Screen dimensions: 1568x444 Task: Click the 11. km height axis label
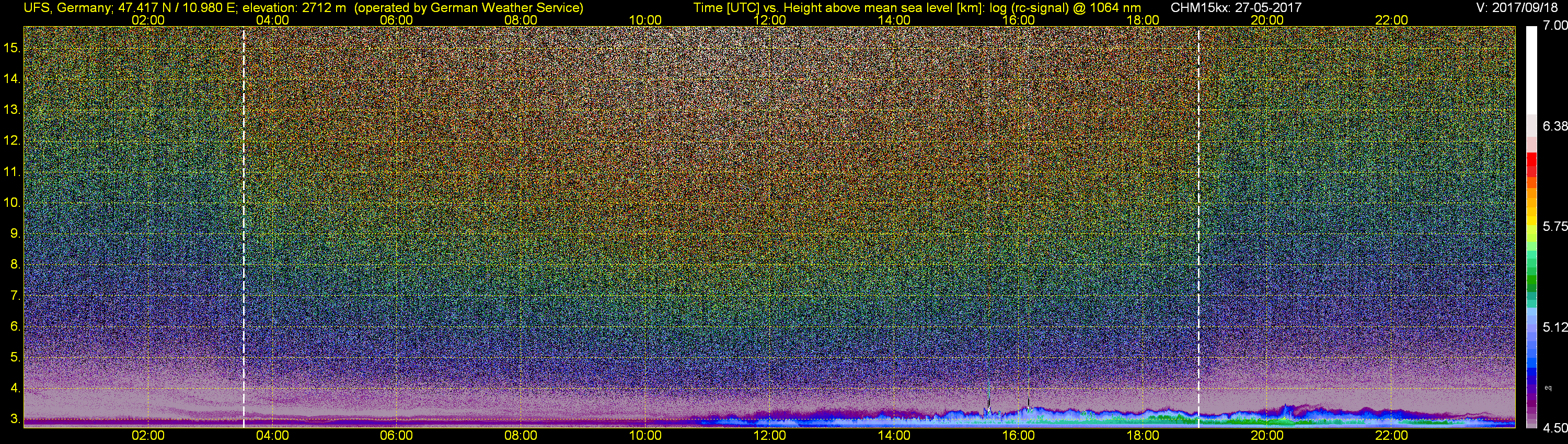tap(12, 171)
